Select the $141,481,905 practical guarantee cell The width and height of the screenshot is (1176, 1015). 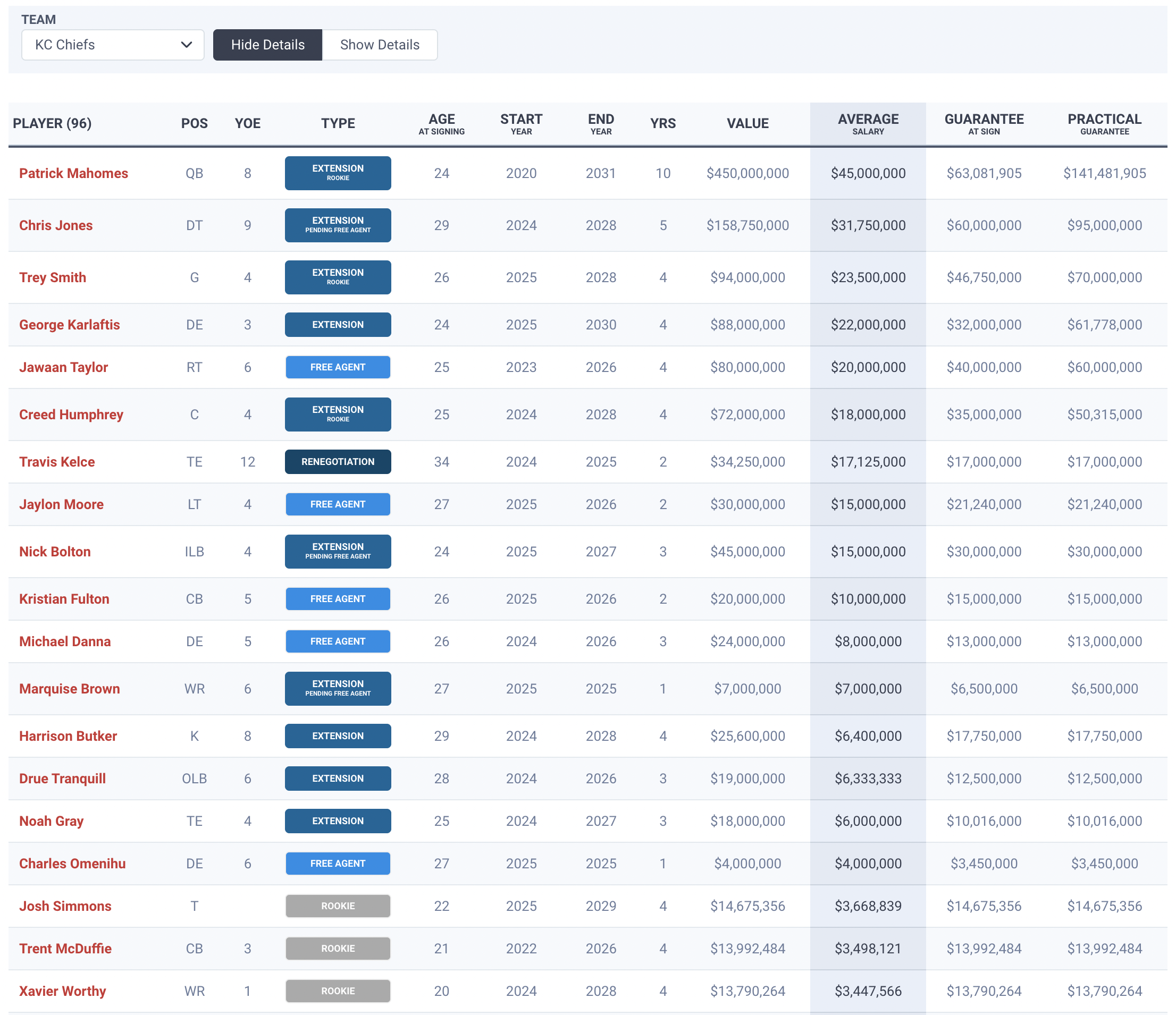[x=1104, y=173]
